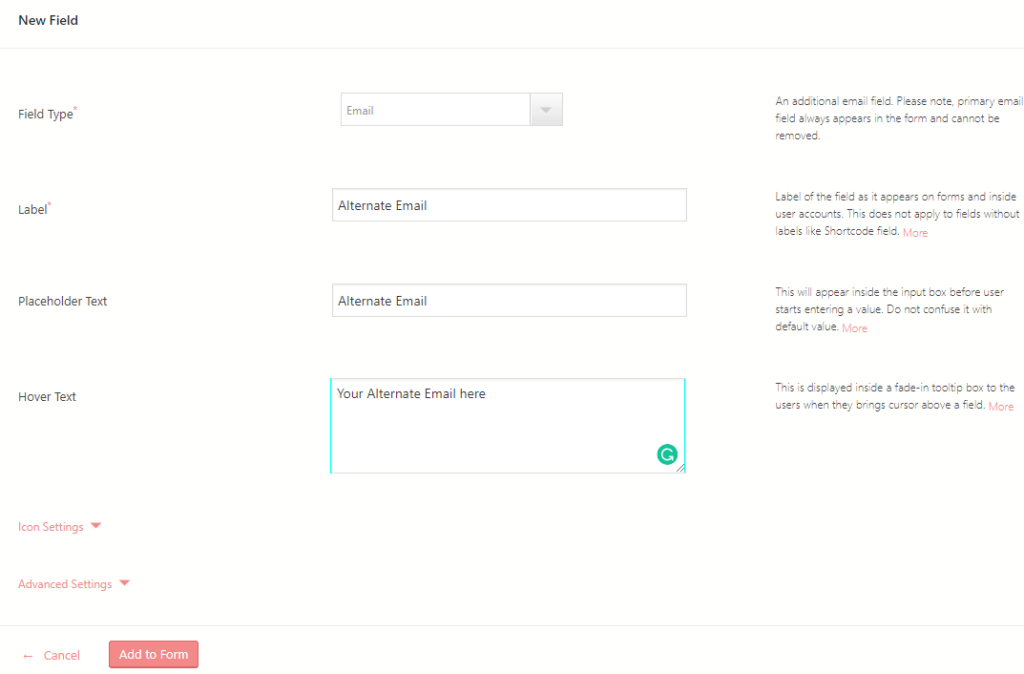This screenshot has width=1024, height=674.
Task: Click the Cancel link
Action: (x=60, y=655)
